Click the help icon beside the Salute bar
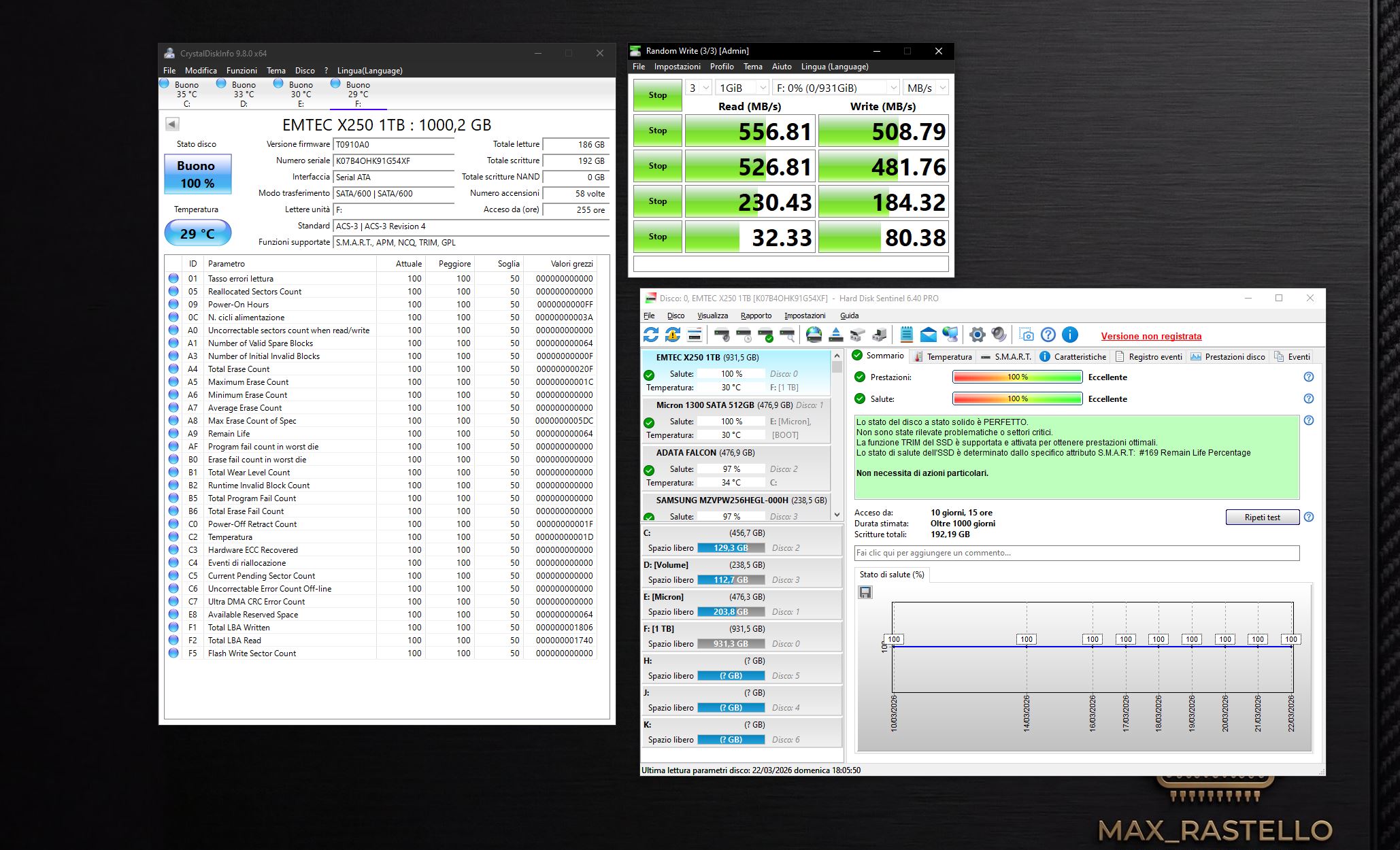 [x=1308, y=398]
